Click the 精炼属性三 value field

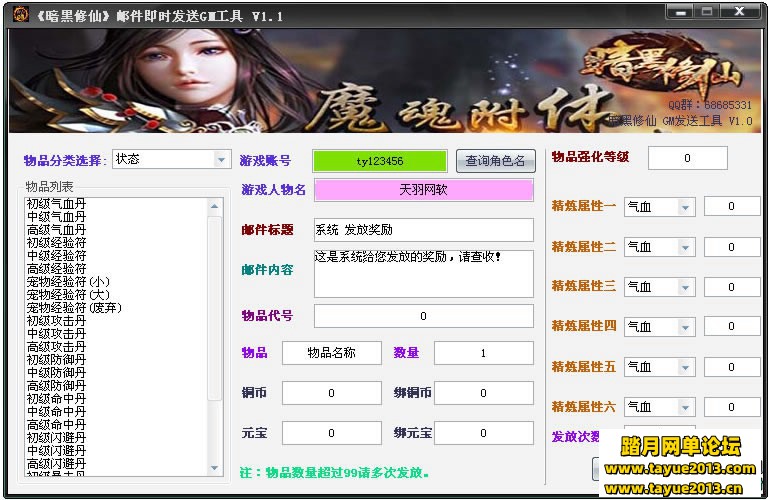tap(732, 287)
